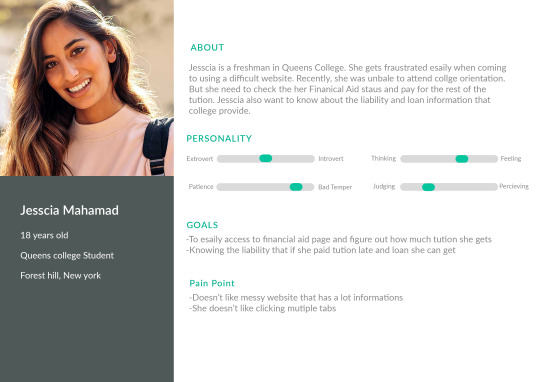Select the multiple tabs pain point line
Screen dimensions: 540x382
pyautogui.click(x=262, y=308)
